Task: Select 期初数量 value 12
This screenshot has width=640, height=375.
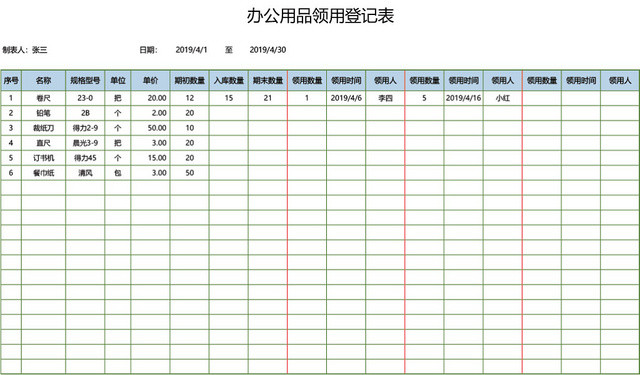Action: tap(189, 98)
